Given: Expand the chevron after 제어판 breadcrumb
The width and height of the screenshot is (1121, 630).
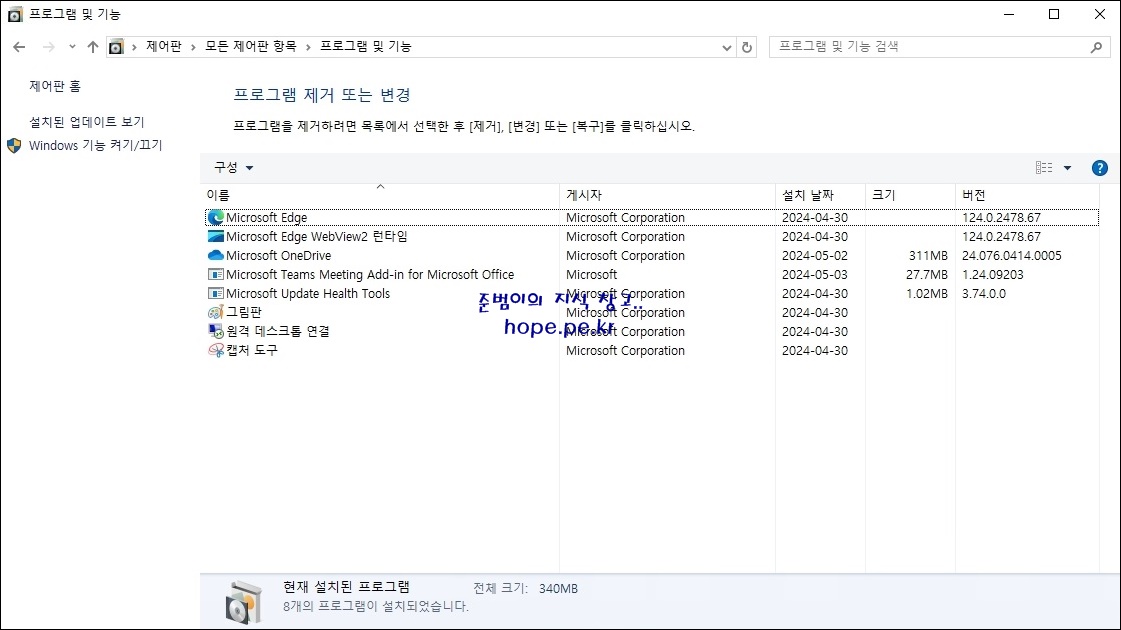Looking at the screenshot, I should coord(193,47).
